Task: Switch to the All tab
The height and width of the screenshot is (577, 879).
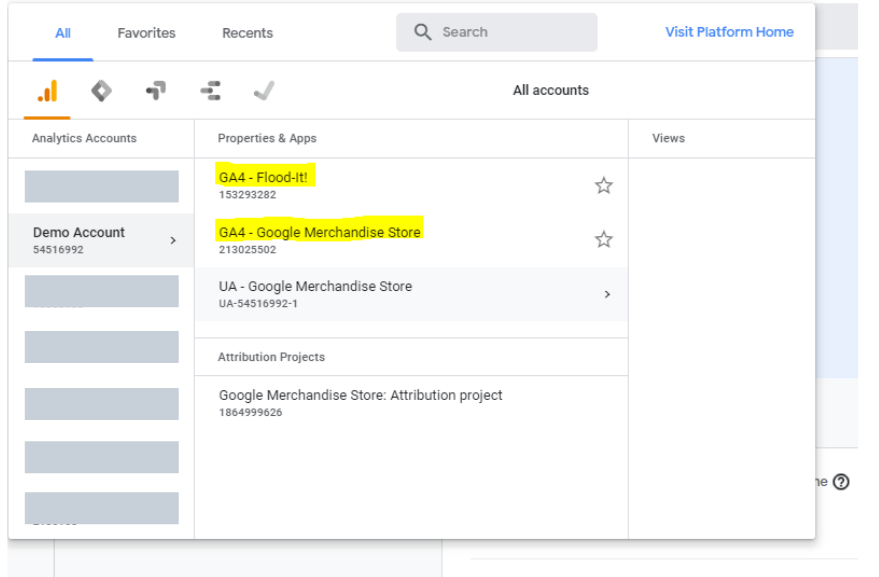Action: pos(63,33)
